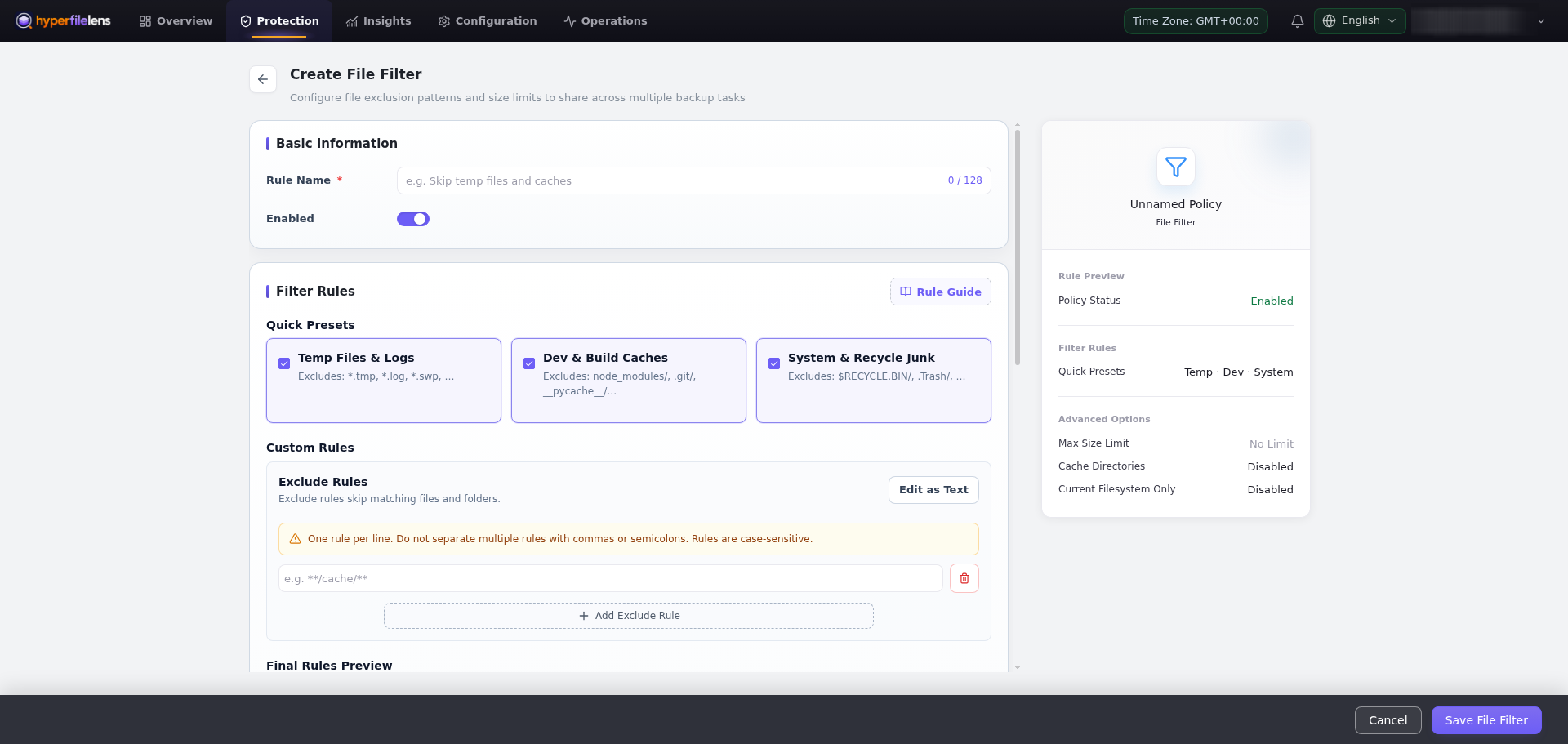Click the hyperfilelens logo
Screen dimensions: 1568x744
pyautogui.click(x=63, y=20)
